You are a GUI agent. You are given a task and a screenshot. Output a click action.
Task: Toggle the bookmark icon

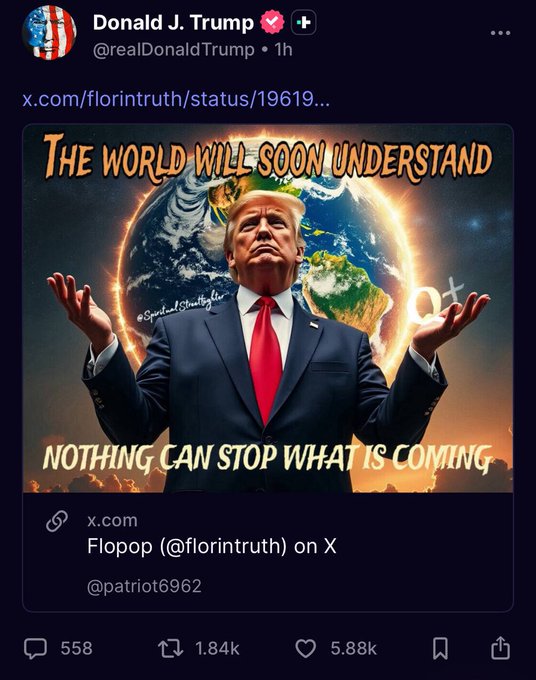[441, 649]
